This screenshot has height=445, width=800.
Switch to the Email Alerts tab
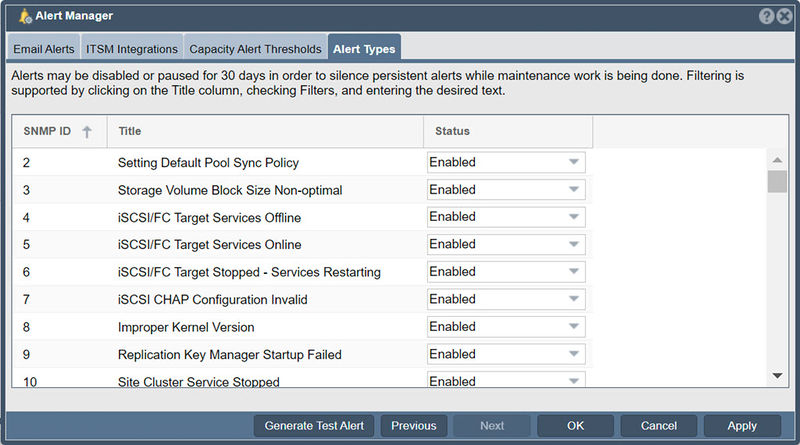(43, 49)
